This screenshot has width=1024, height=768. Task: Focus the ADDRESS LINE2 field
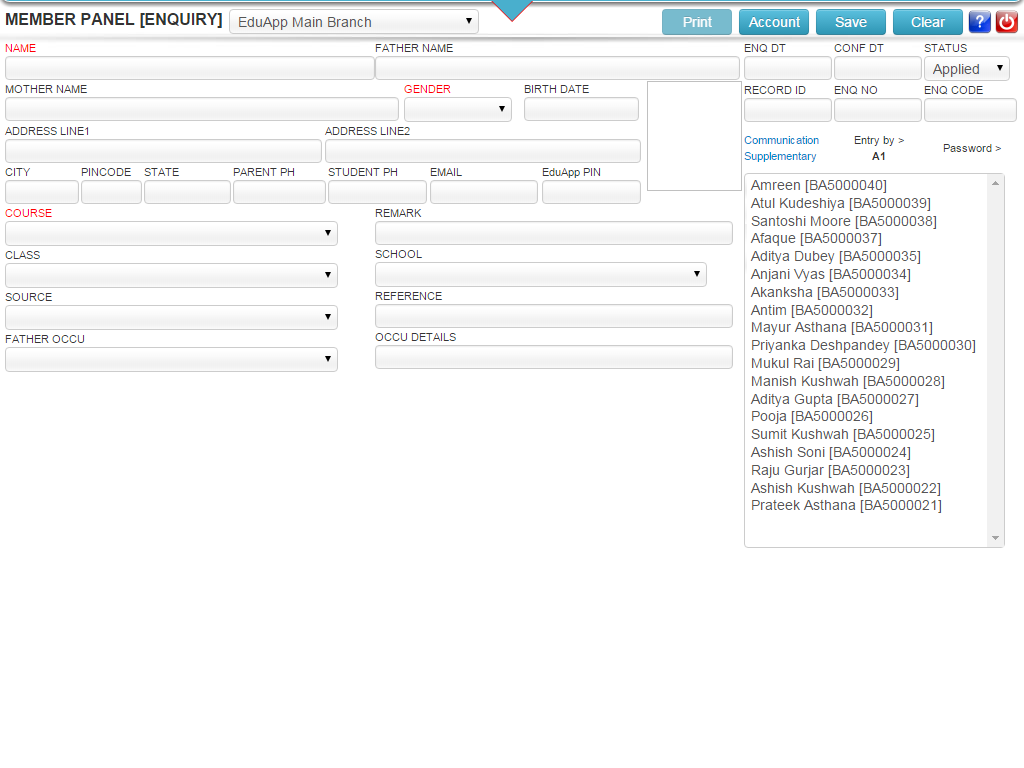pos(483,151)
